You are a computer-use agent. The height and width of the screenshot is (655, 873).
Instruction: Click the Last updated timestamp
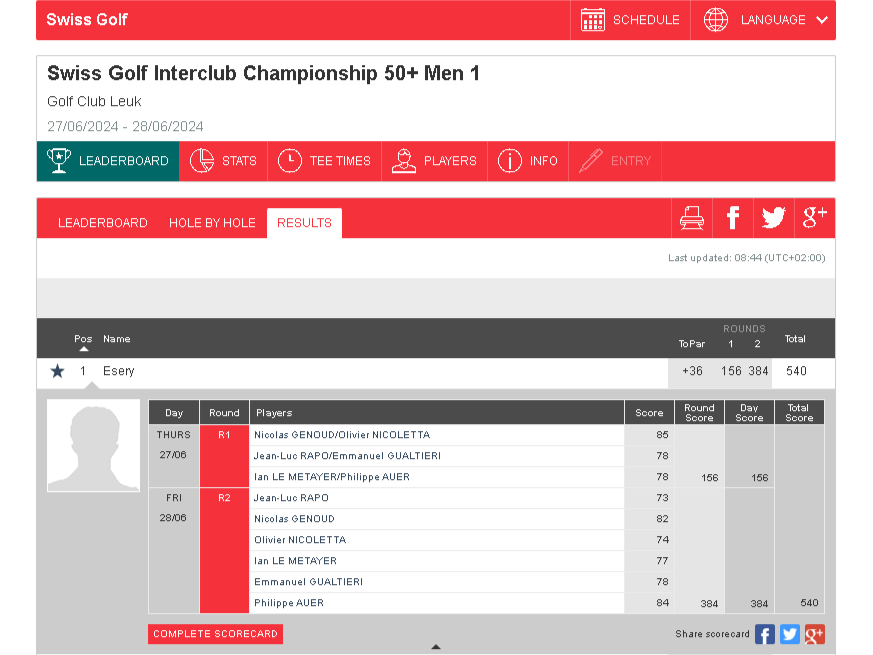[x=747, y=258]
